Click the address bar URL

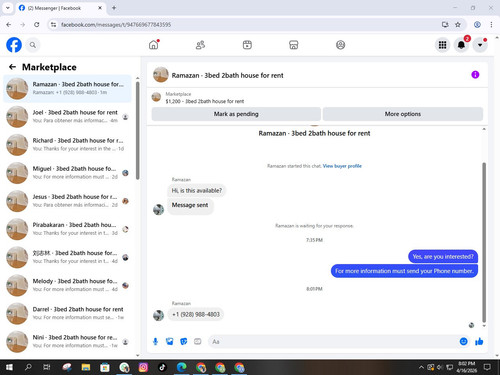click(x=116, y=25)
